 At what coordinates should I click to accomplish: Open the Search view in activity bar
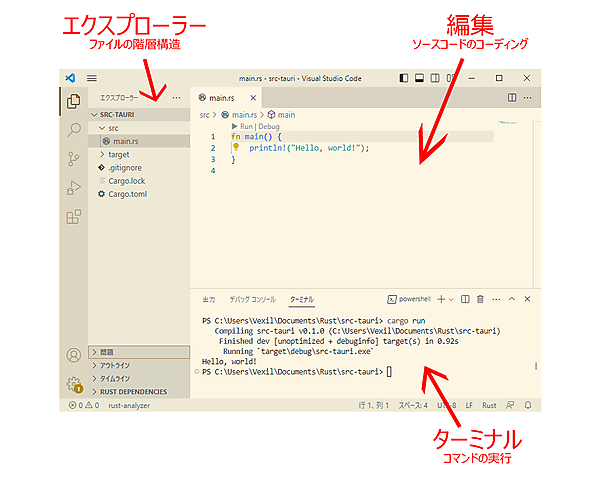[73, 130]
